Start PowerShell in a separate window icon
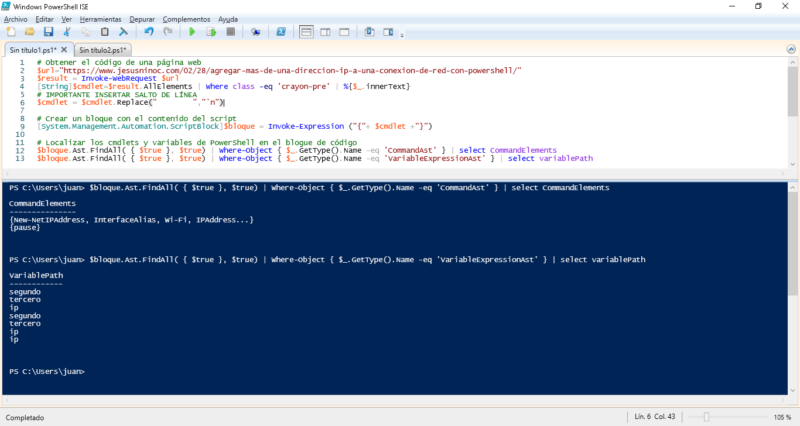800x426 pixels. [x=281, y=32]
